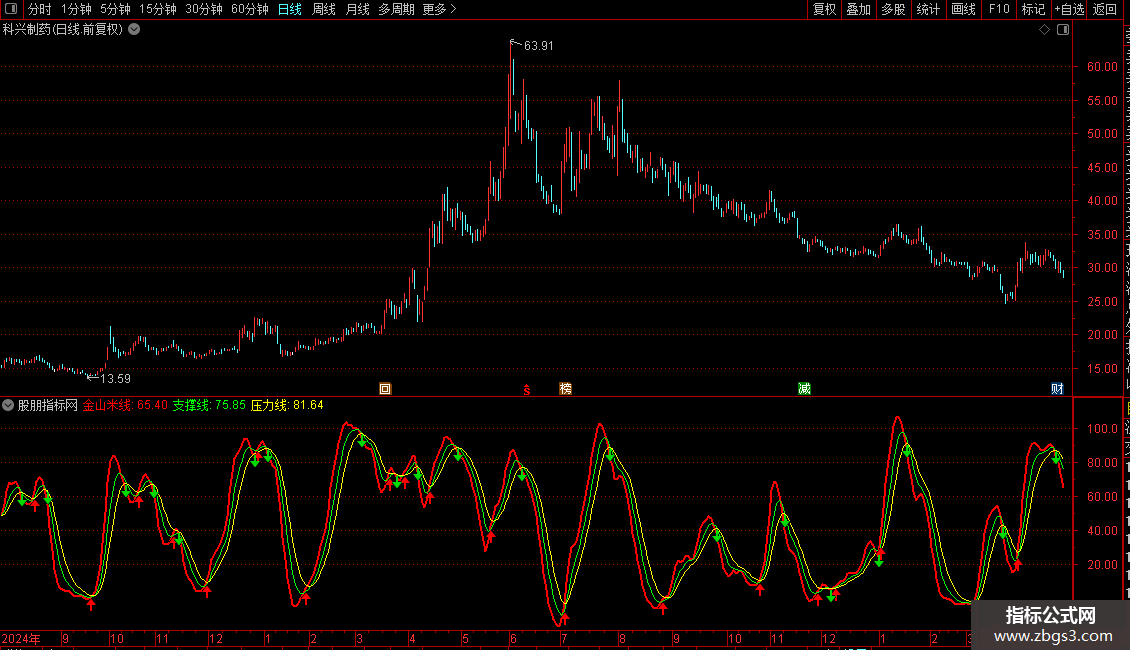Open the 统计 statistics tool
The image size is (1130, 650).
click(928, 9)
